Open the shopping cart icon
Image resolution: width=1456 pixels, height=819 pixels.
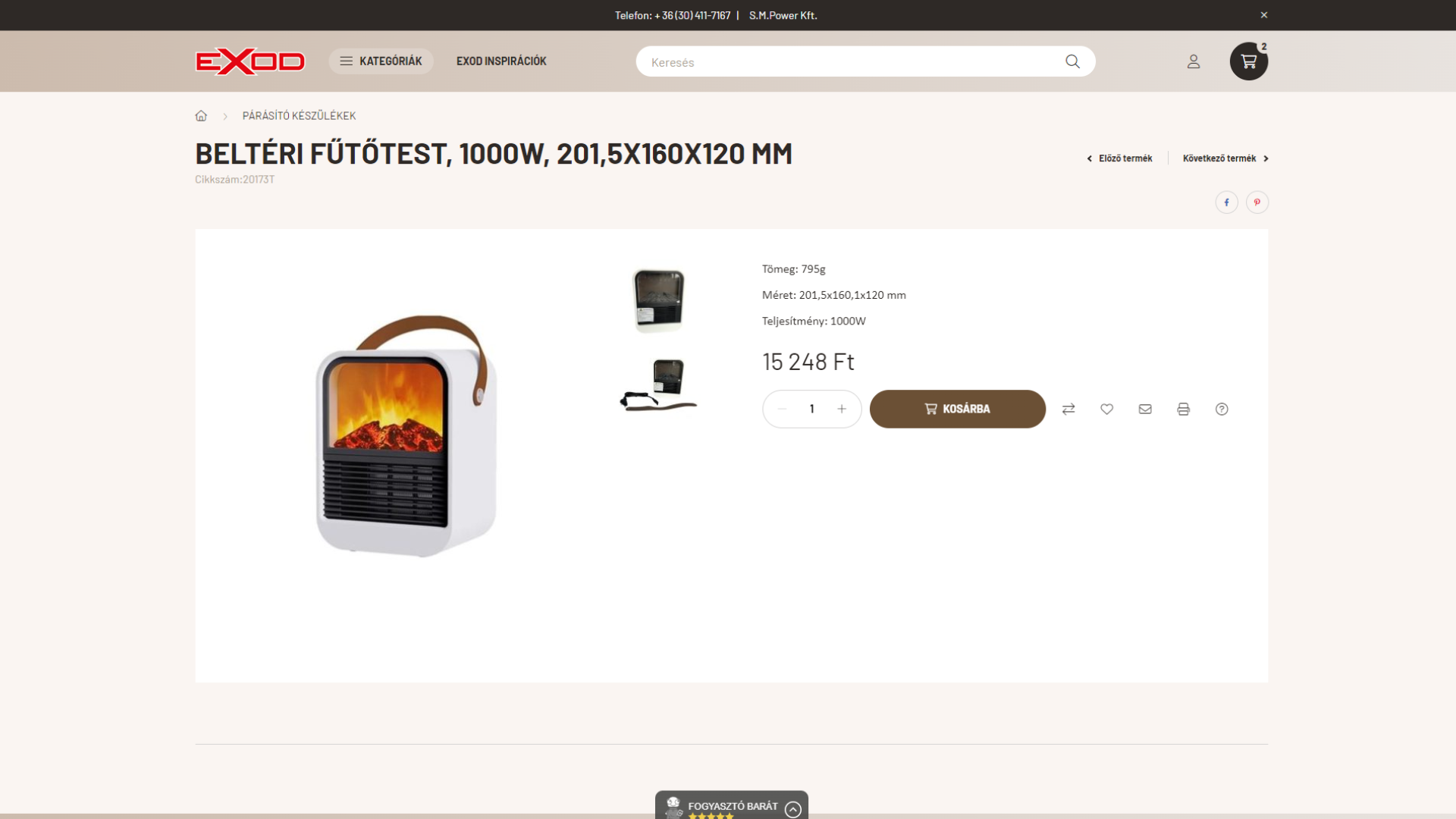[1248, 61]
